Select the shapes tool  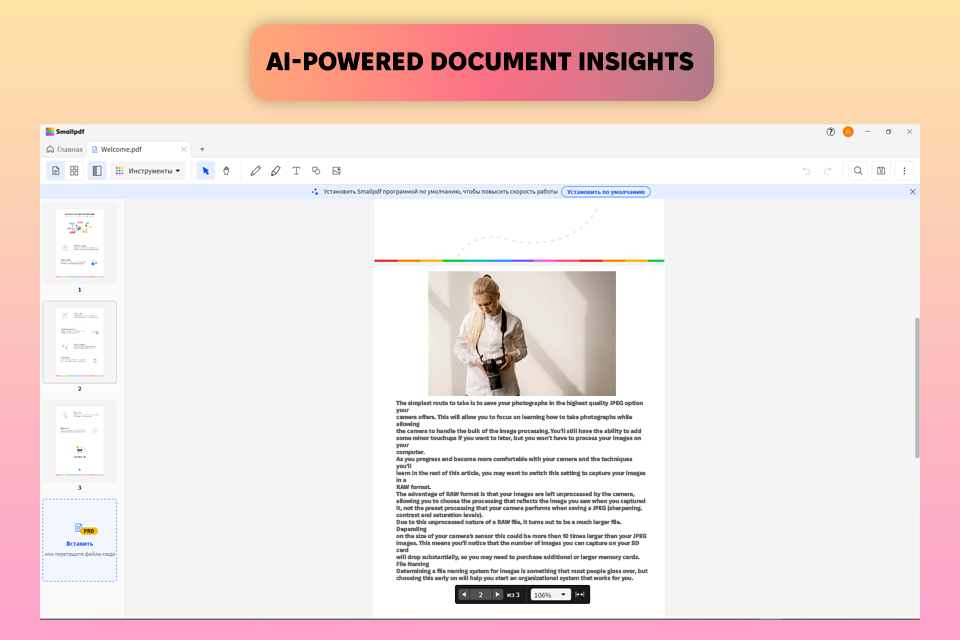point(316,171)
